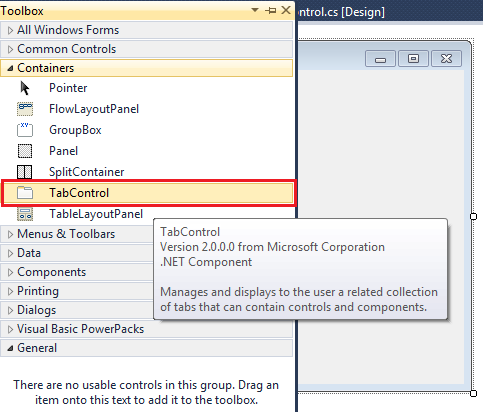This screenshot has width=483, height=412.
Task: Toggle the Toolbox auto-hide pin
Action: 271,11
